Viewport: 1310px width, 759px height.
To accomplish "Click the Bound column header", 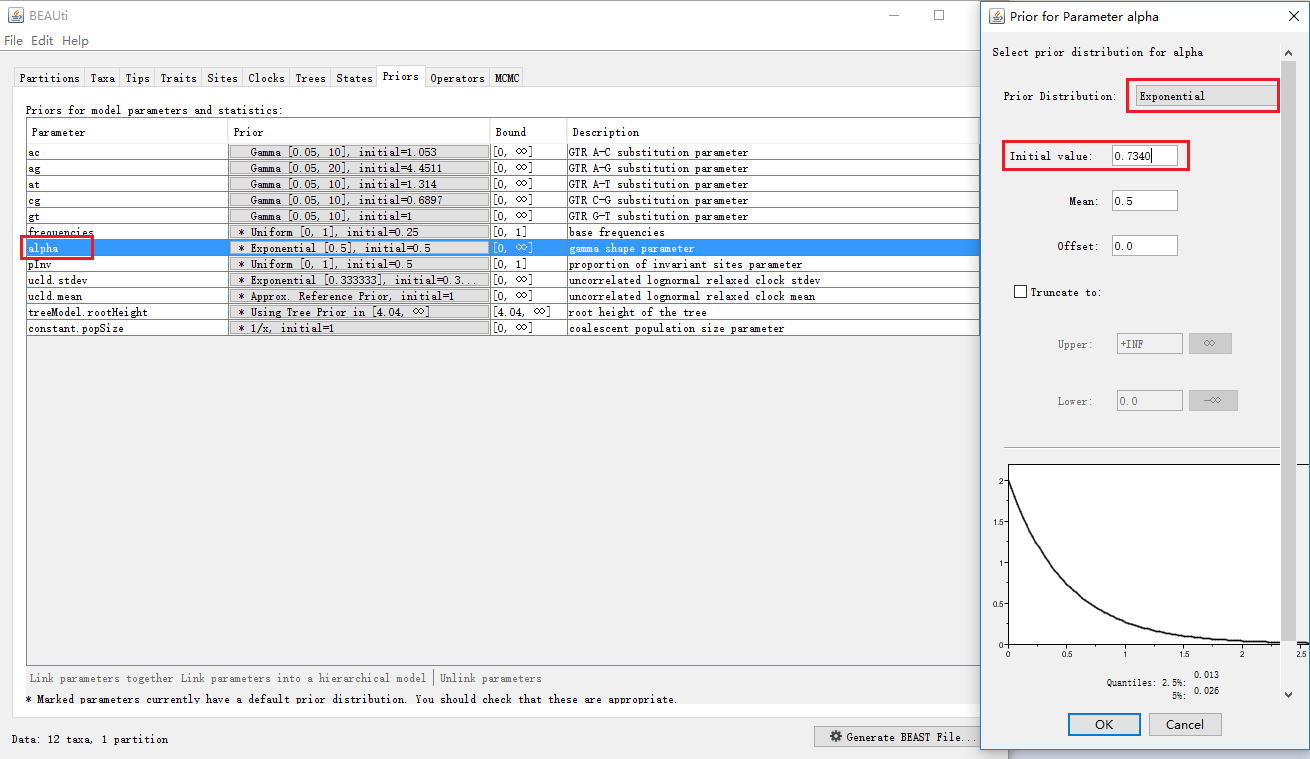I will [x=528, y=132].
